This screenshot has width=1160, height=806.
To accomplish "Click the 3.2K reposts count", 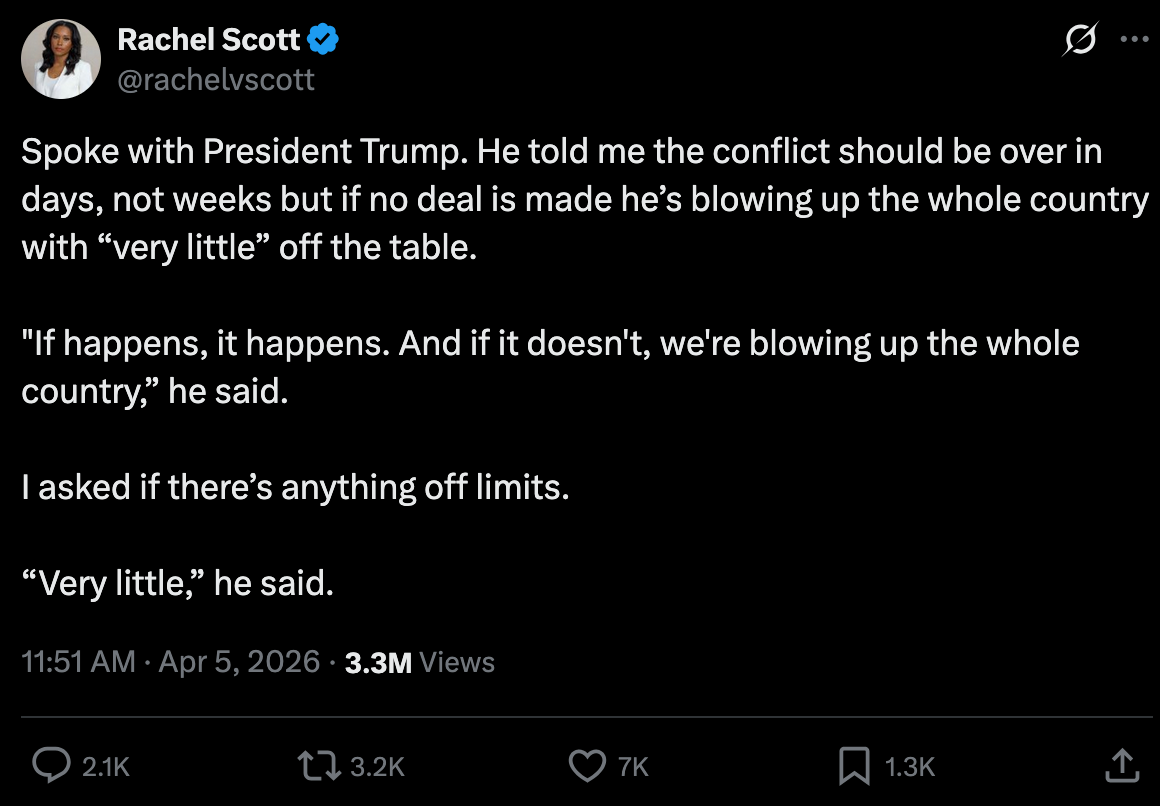I will (x=378, y=767).
